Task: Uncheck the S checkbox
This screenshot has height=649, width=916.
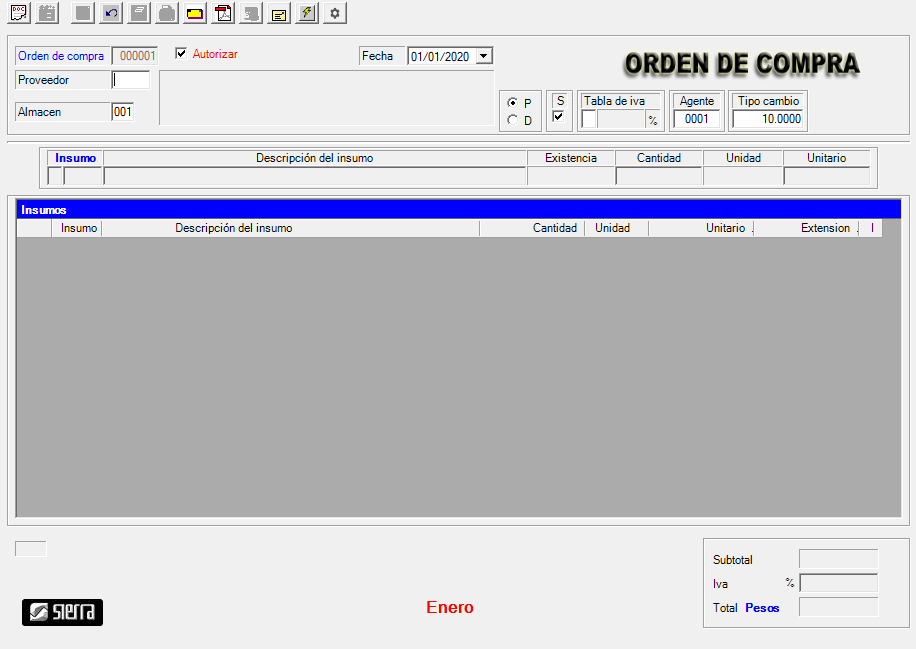Action: pos(558,117)
